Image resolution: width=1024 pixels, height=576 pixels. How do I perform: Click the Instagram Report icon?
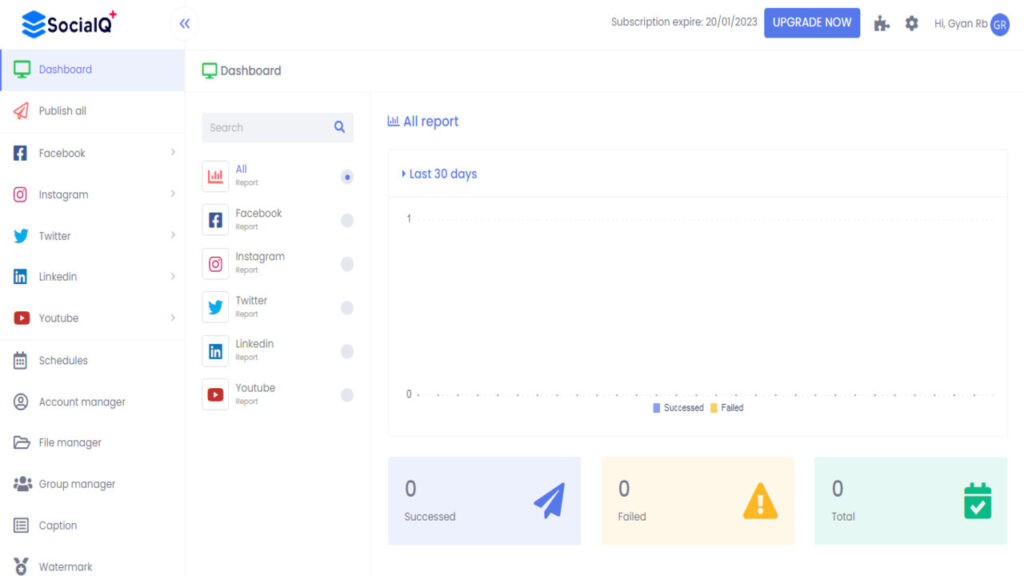click(x=215, y=264)
